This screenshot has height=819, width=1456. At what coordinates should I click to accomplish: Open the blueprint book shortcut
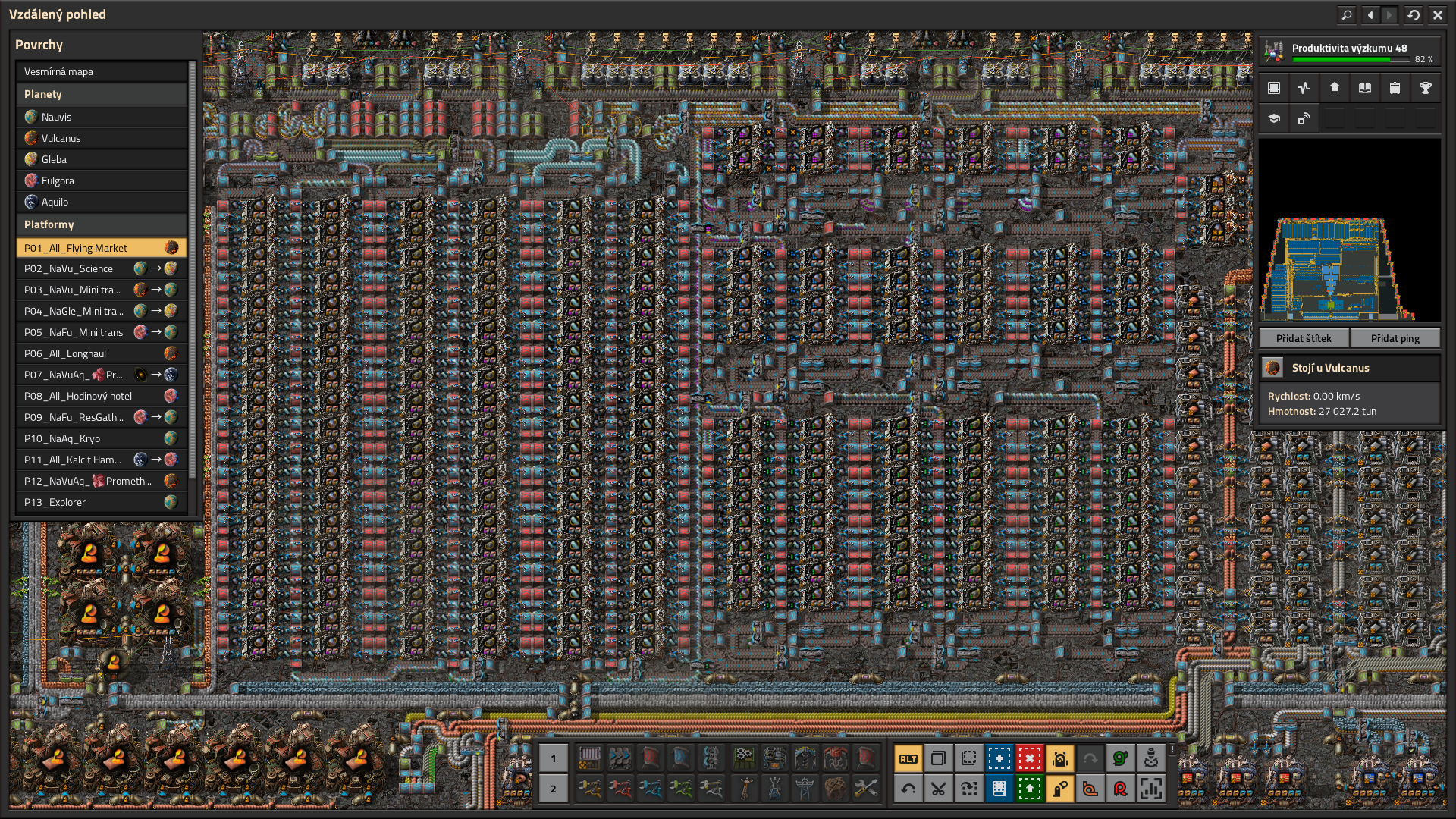[999, 789]
